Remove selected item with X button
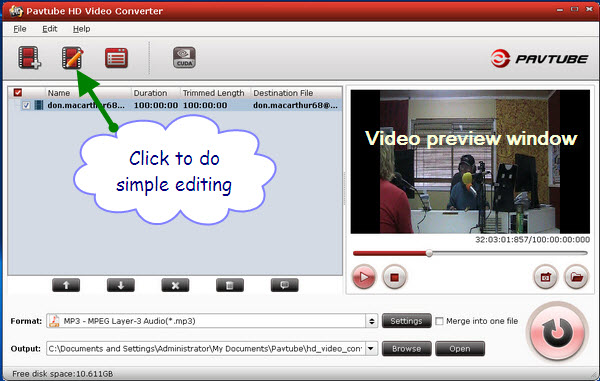600x381 pixels. point(175,285)
